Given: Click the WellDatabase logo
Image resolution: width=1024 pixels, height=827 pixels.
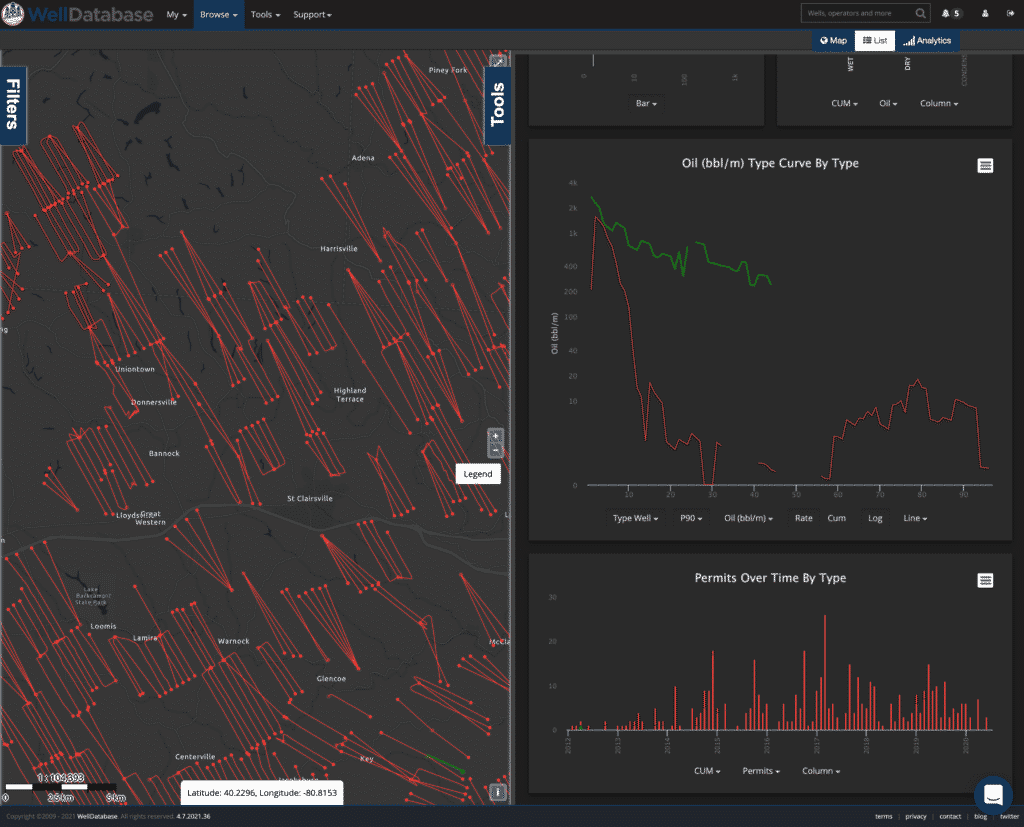Looking at the screenshot, I should coord(78,14).
